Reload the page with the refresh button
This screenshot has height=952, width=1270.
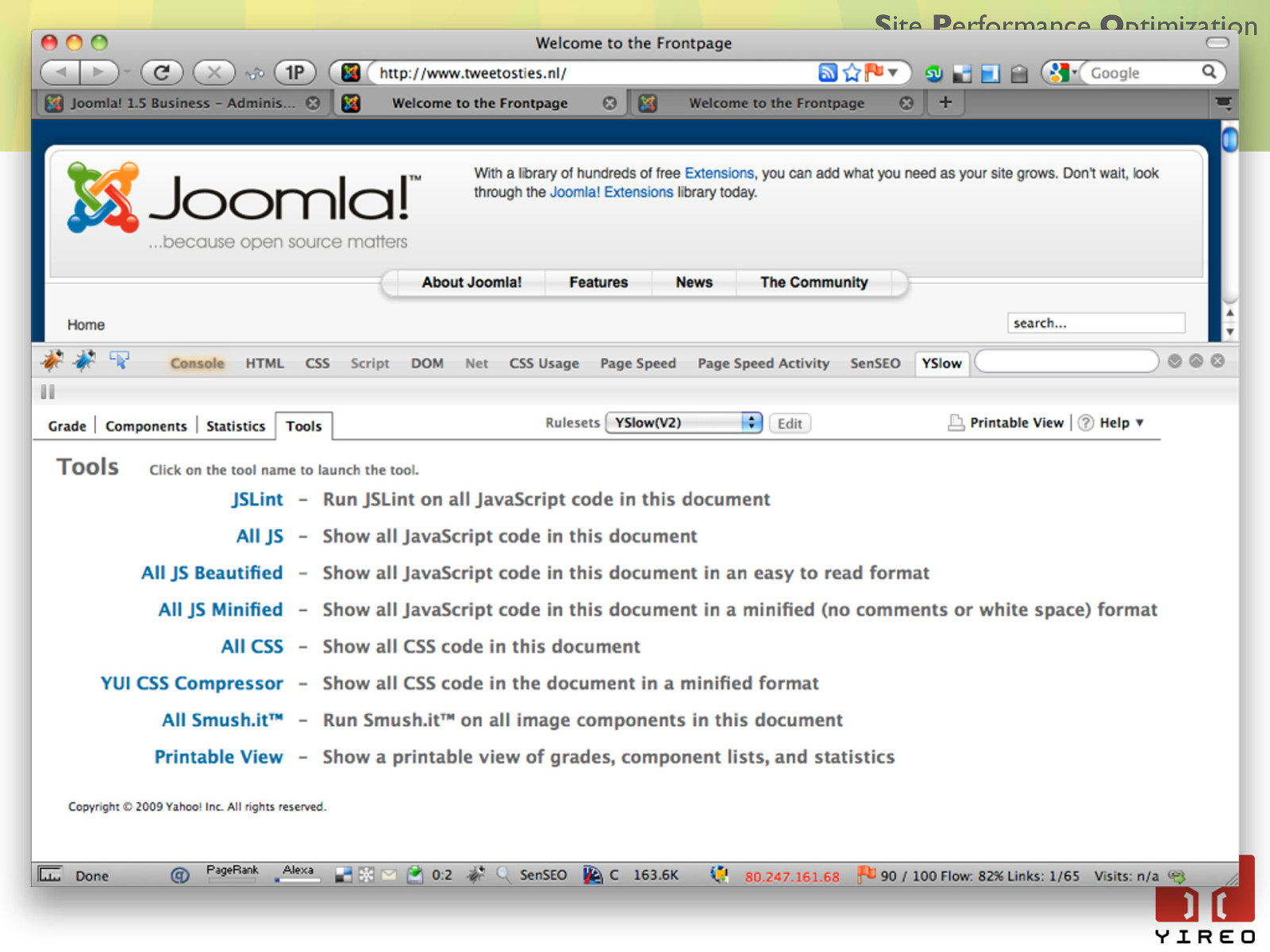click(162, 73)
